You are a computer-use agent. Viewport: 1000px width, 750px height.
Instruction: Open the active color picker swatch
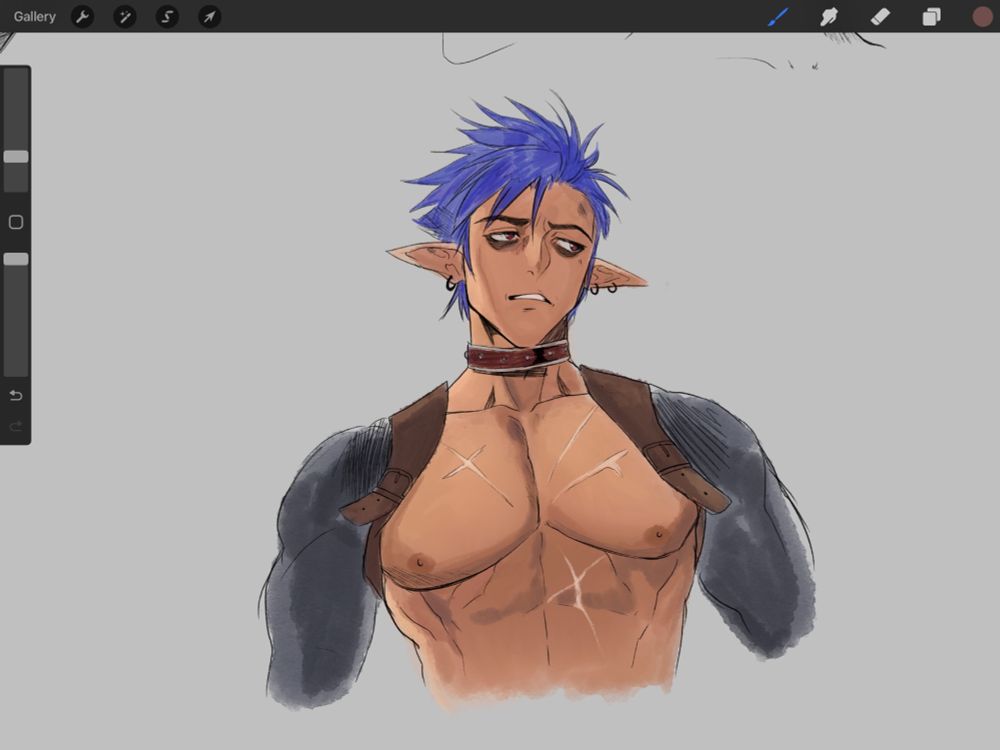[983, 17]
